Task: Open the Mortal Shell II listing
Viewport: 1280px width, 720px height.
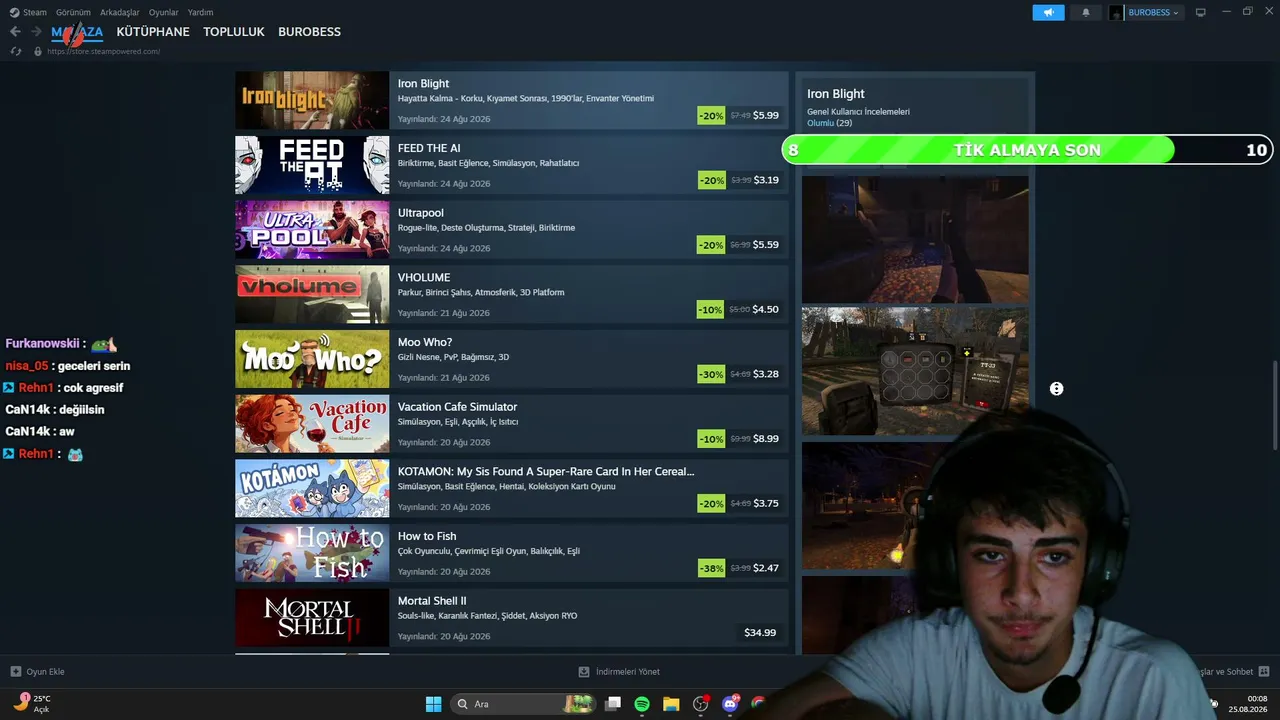Action: point(512,618)
